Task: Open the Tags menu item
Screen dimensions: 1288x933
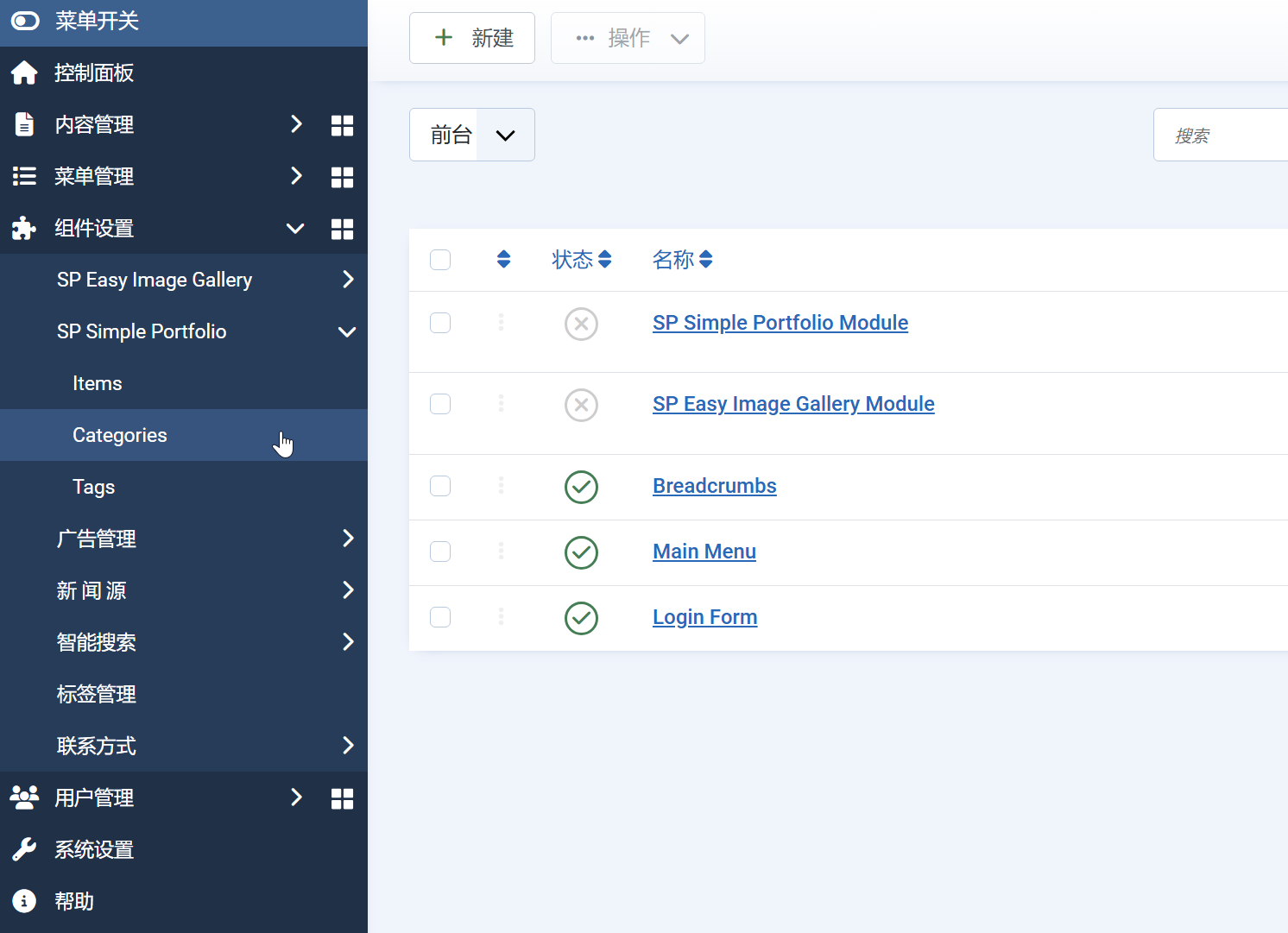Action: pyautogui.click(x=94, y=487)
